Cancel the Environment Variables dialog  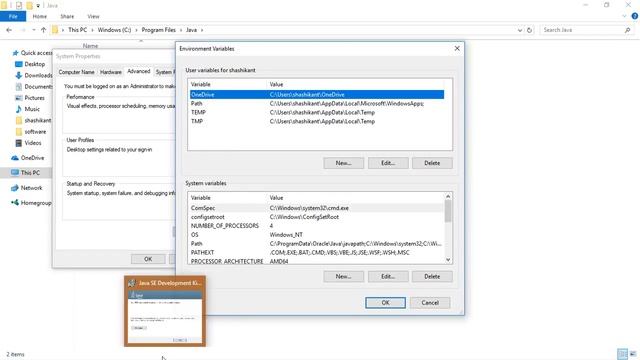coord(430,303)
